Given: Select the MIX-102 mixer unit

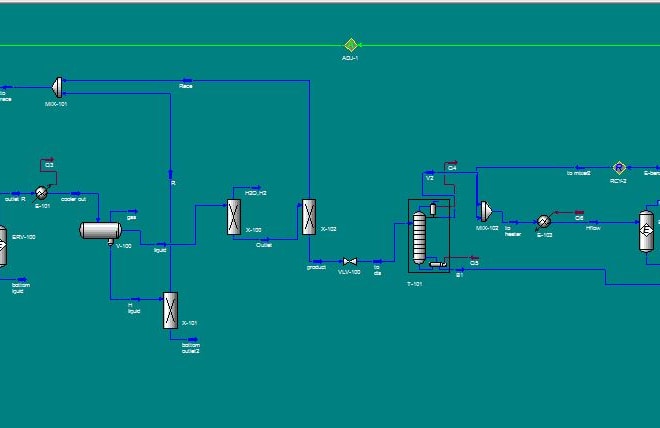Looking at the screenshot, I should click(486, 211).
